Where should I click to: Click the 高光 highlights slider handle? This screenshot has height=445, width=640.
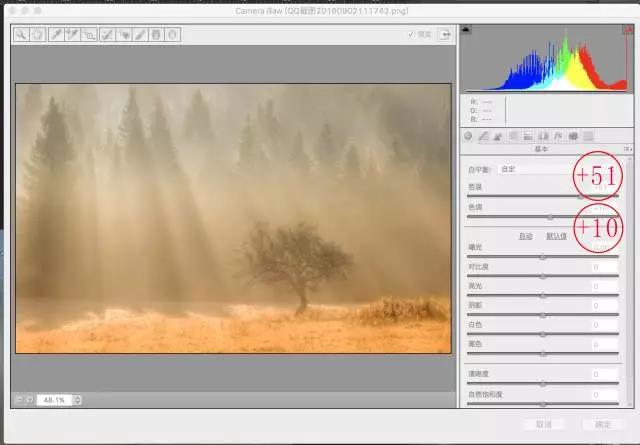(543, 296)
